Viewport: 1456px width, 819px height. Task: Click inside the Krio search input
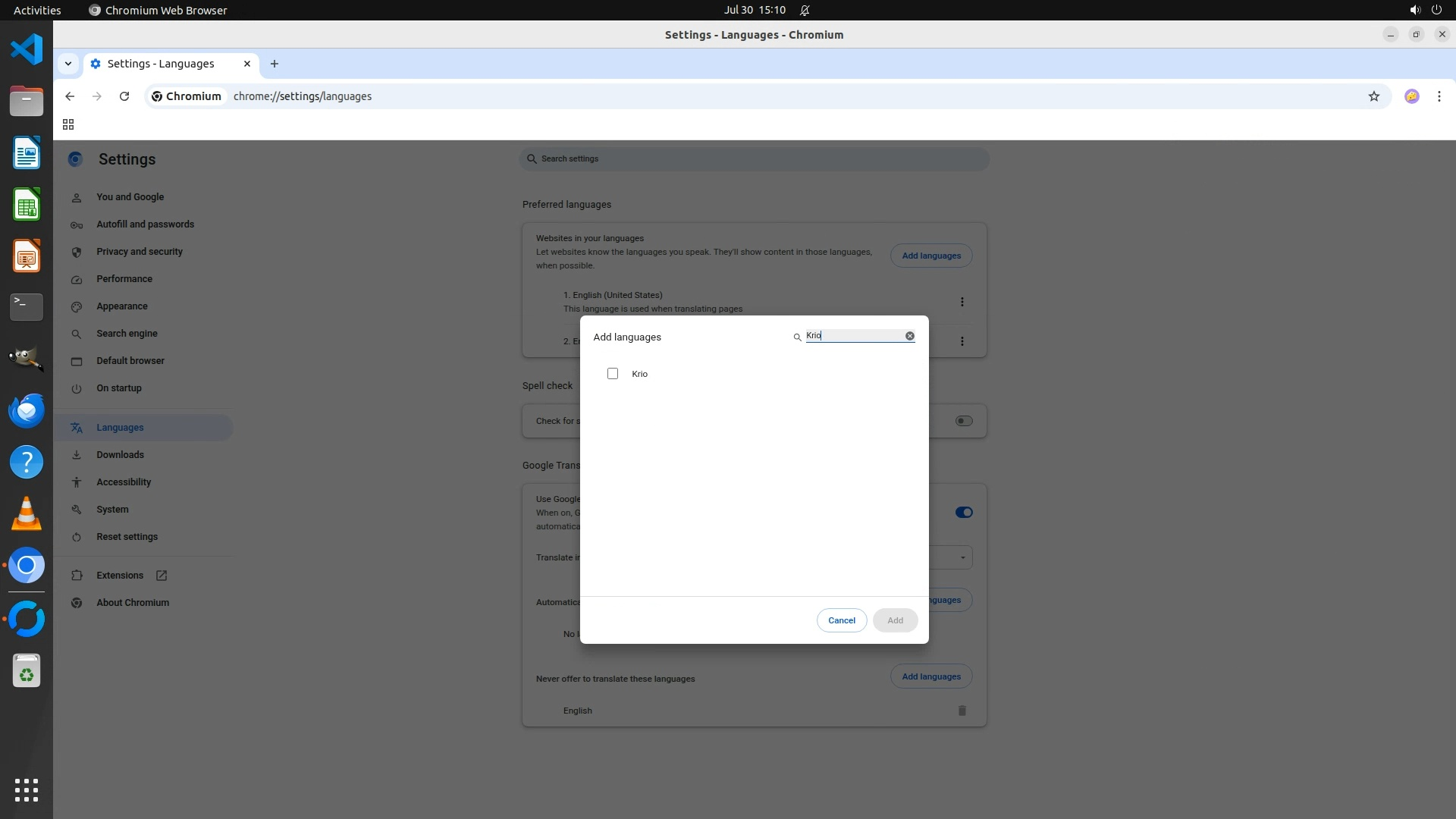point(855,336)
